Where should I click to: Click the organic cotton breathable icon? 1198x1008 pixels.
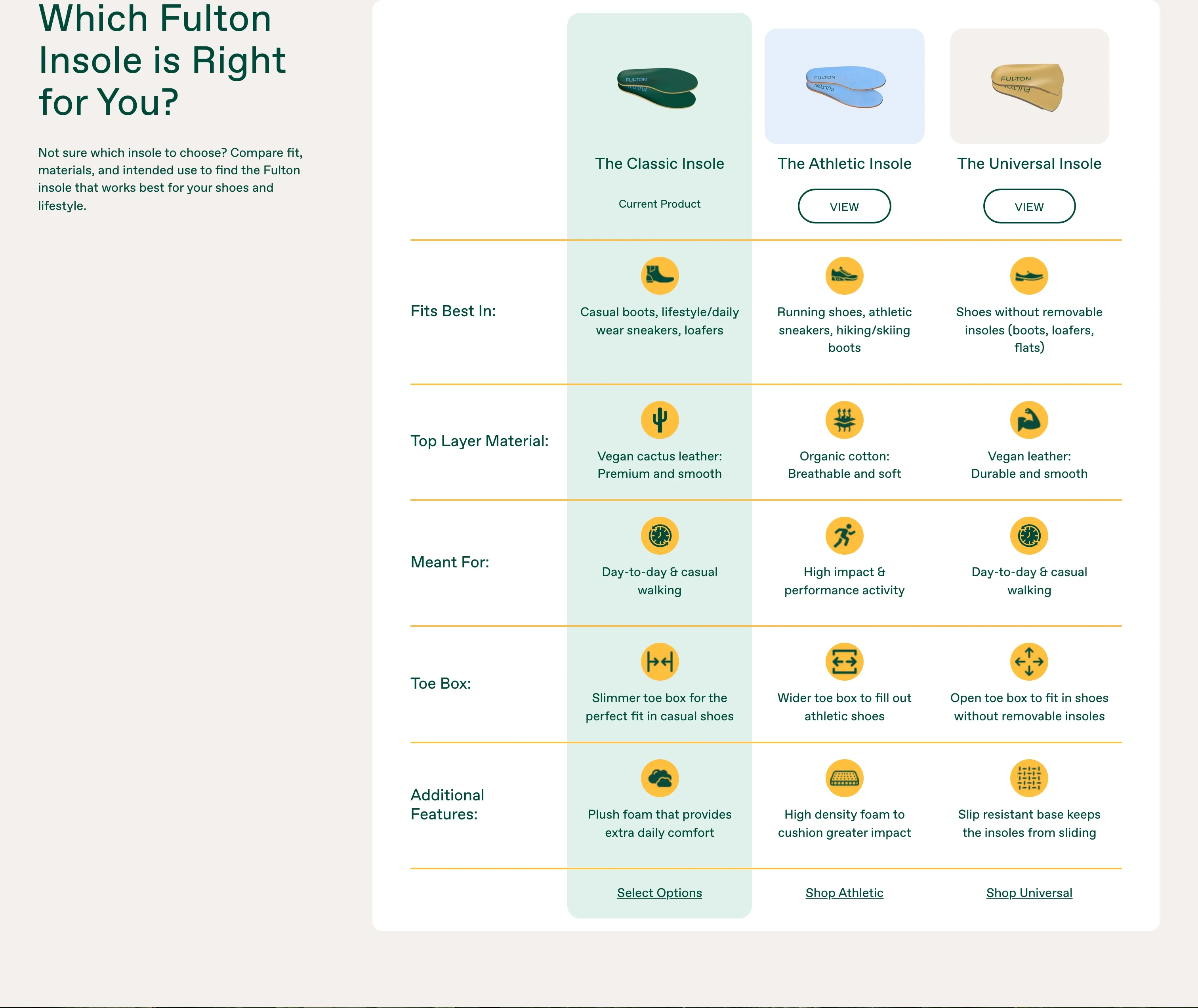coord(844,420)
